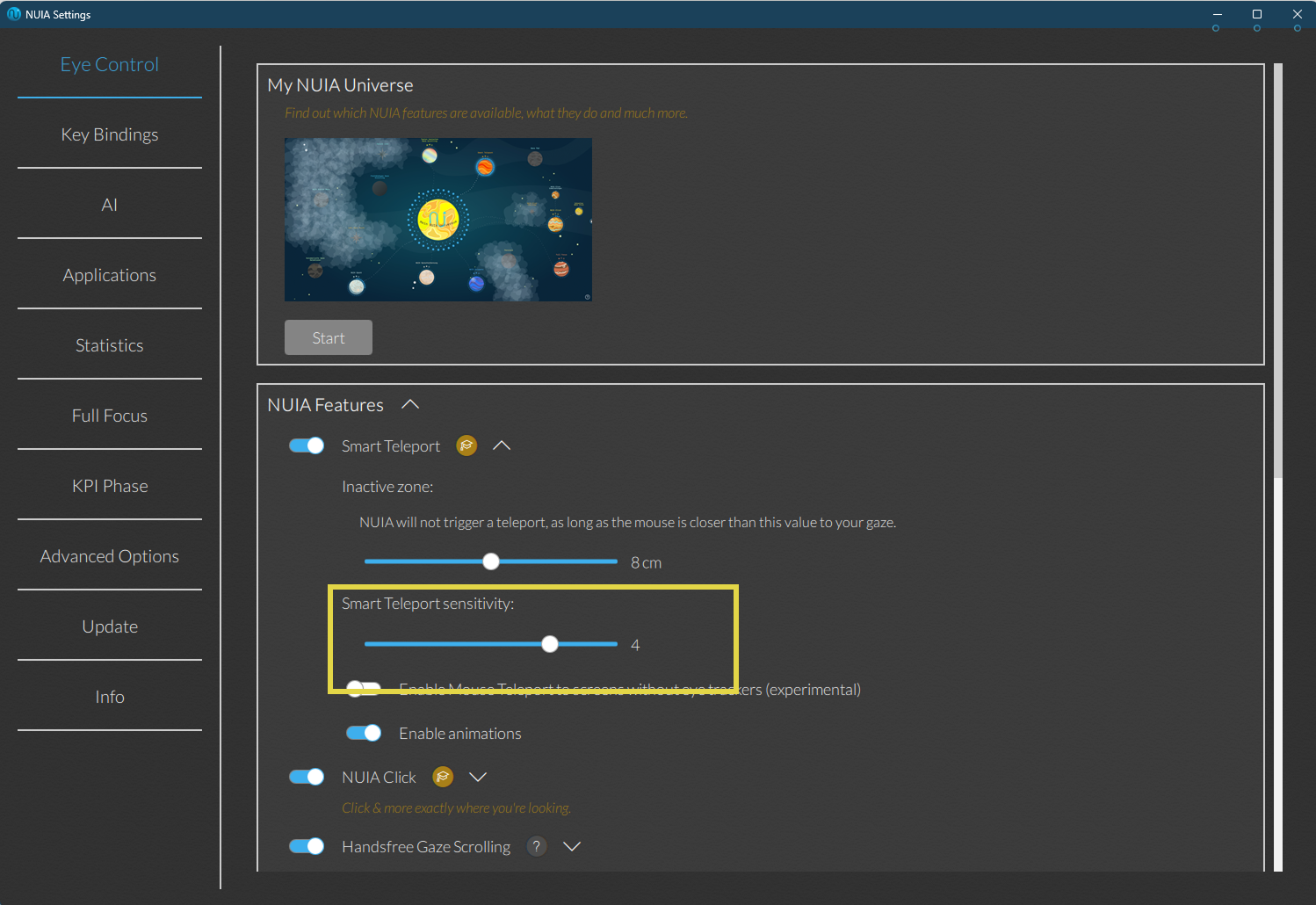This screenshot has width=1316, height=905.
Task: Open Handsfree Gaze Scrolling help question mark
Action: pyautogui.click(x=536, y=846)
